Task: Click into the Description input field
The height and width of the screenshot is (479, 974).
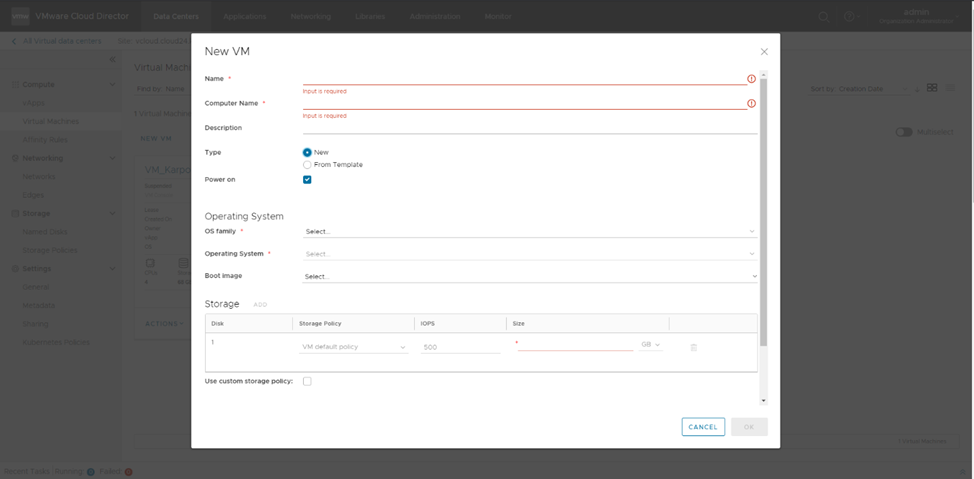Action: click(x=529, y=127)
